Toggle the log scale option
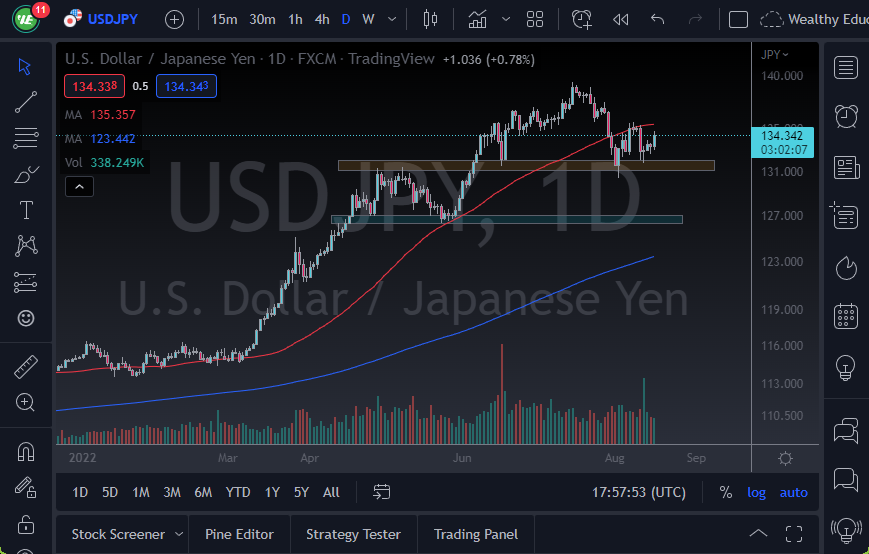This screenshot has height=554, width=869. click(x=756, y=492)
